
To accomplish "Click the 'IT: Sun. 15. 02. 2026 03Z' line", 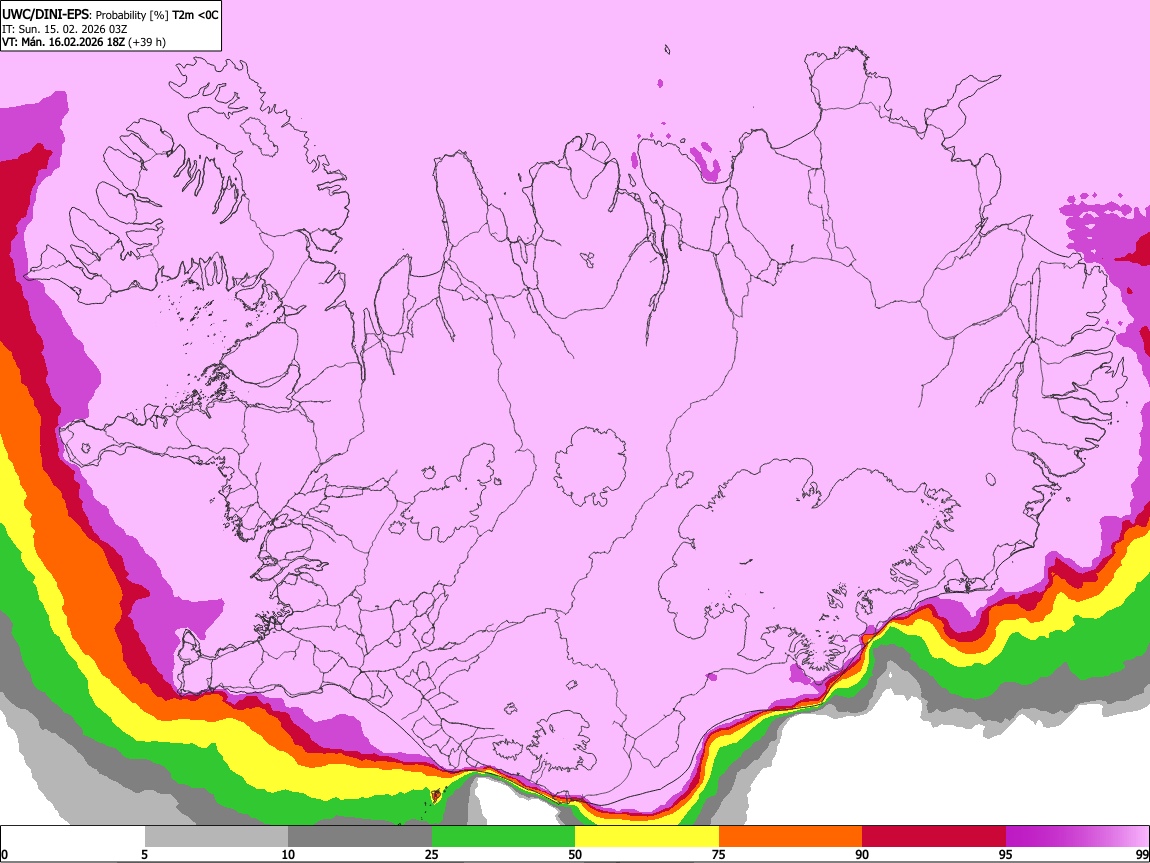I will pos(64,29).
